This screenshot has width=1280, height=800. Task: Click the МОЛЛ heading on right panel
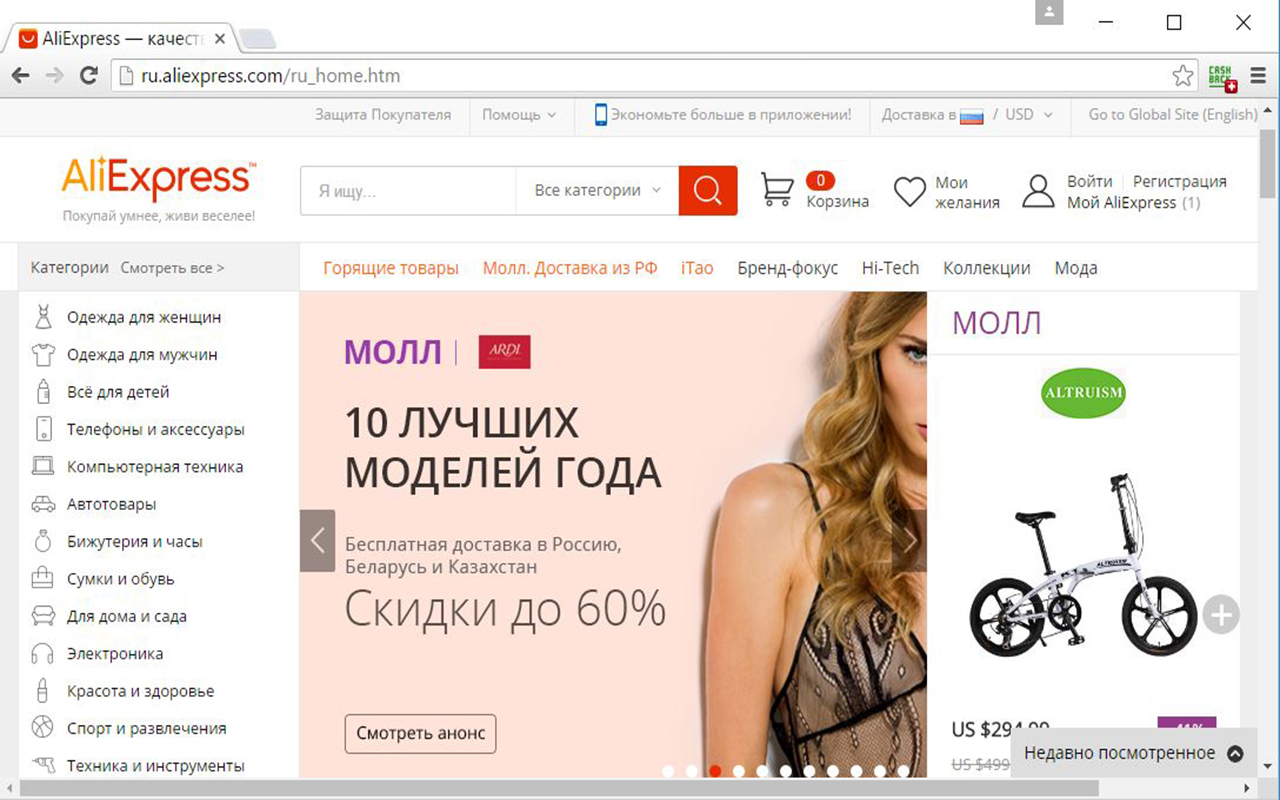click(997, 323)
